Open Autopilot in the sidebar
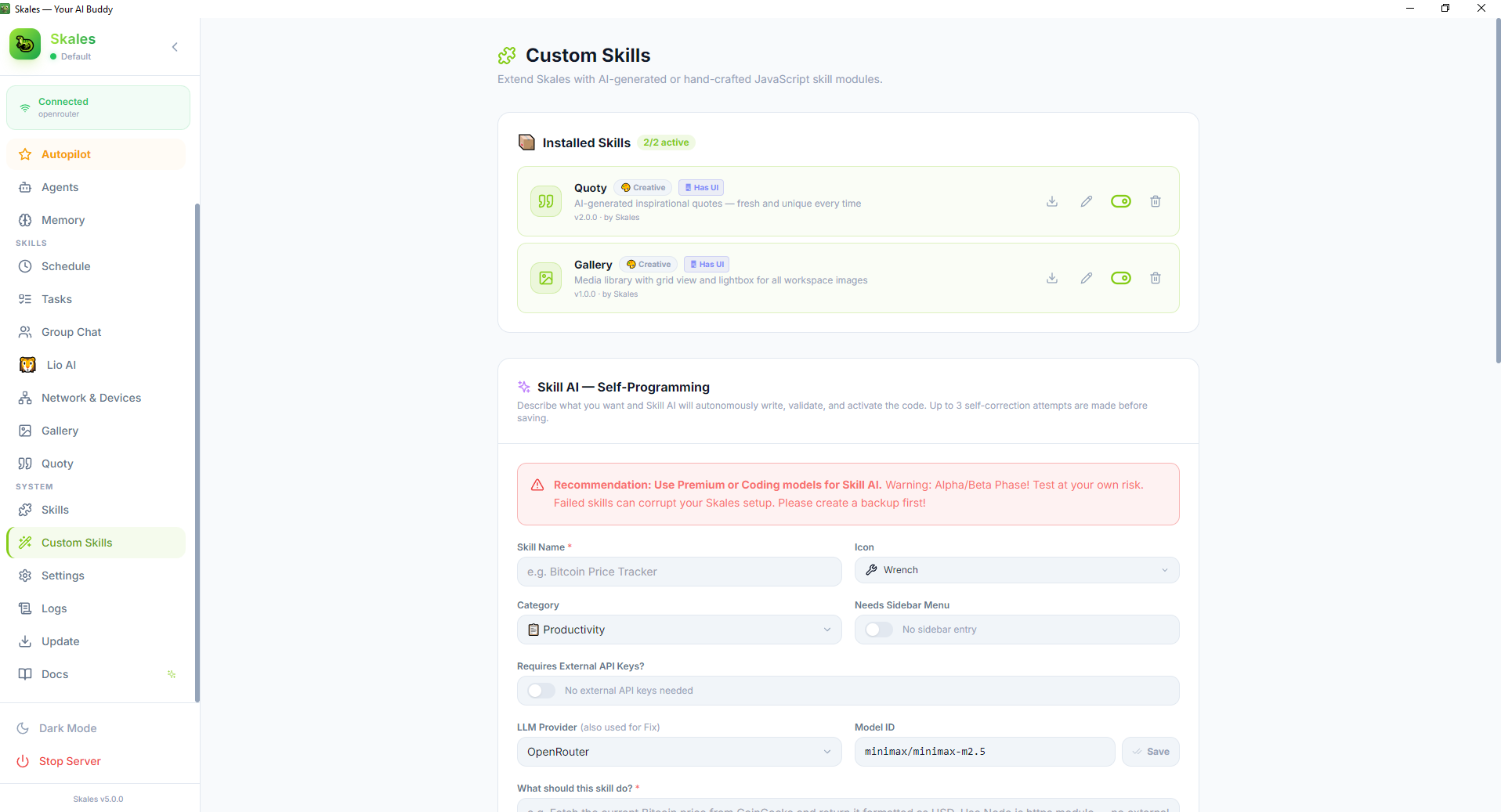This screenshot has width=1501, height=812. tap(96, 154)
